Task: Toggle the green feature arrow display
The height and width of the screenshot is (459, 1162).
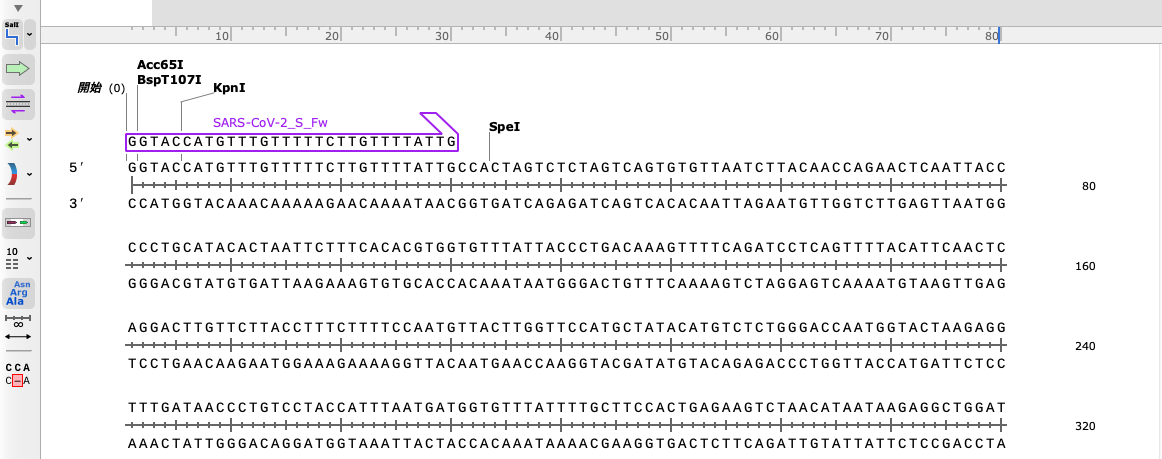Action: point(18,69)
